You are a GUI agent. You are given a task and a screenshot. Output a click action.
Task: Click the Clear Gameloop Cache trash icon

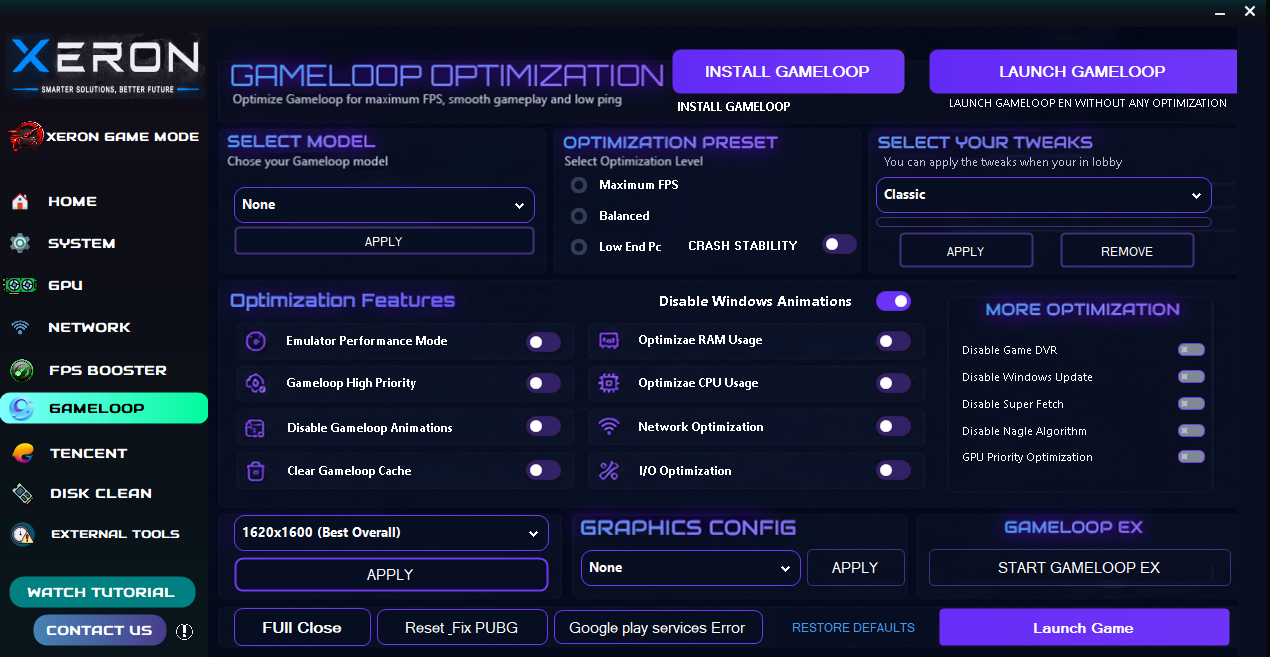tap(256, 470)
